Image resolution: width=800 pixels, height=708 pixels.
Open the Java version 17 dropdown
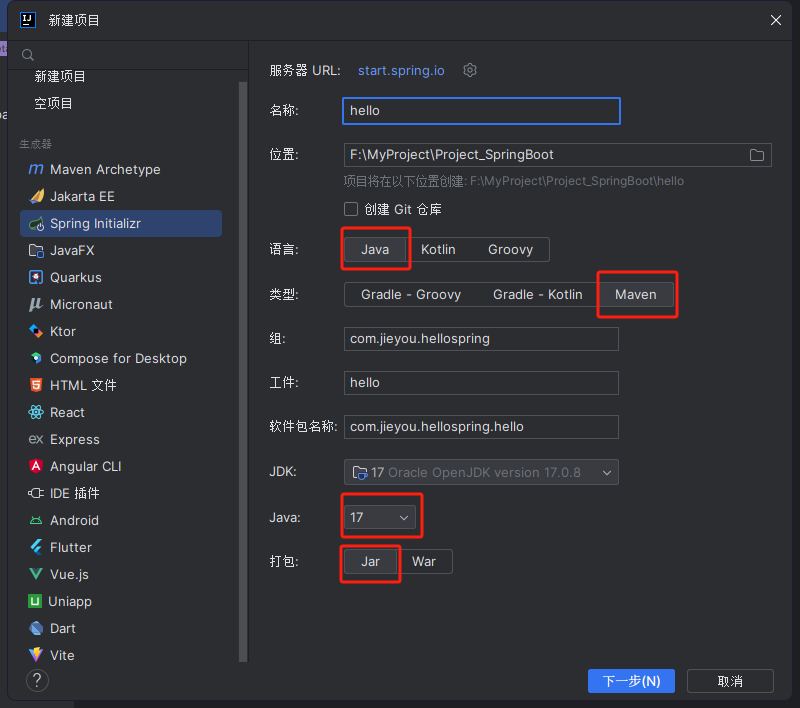click(x=380, y=518)
